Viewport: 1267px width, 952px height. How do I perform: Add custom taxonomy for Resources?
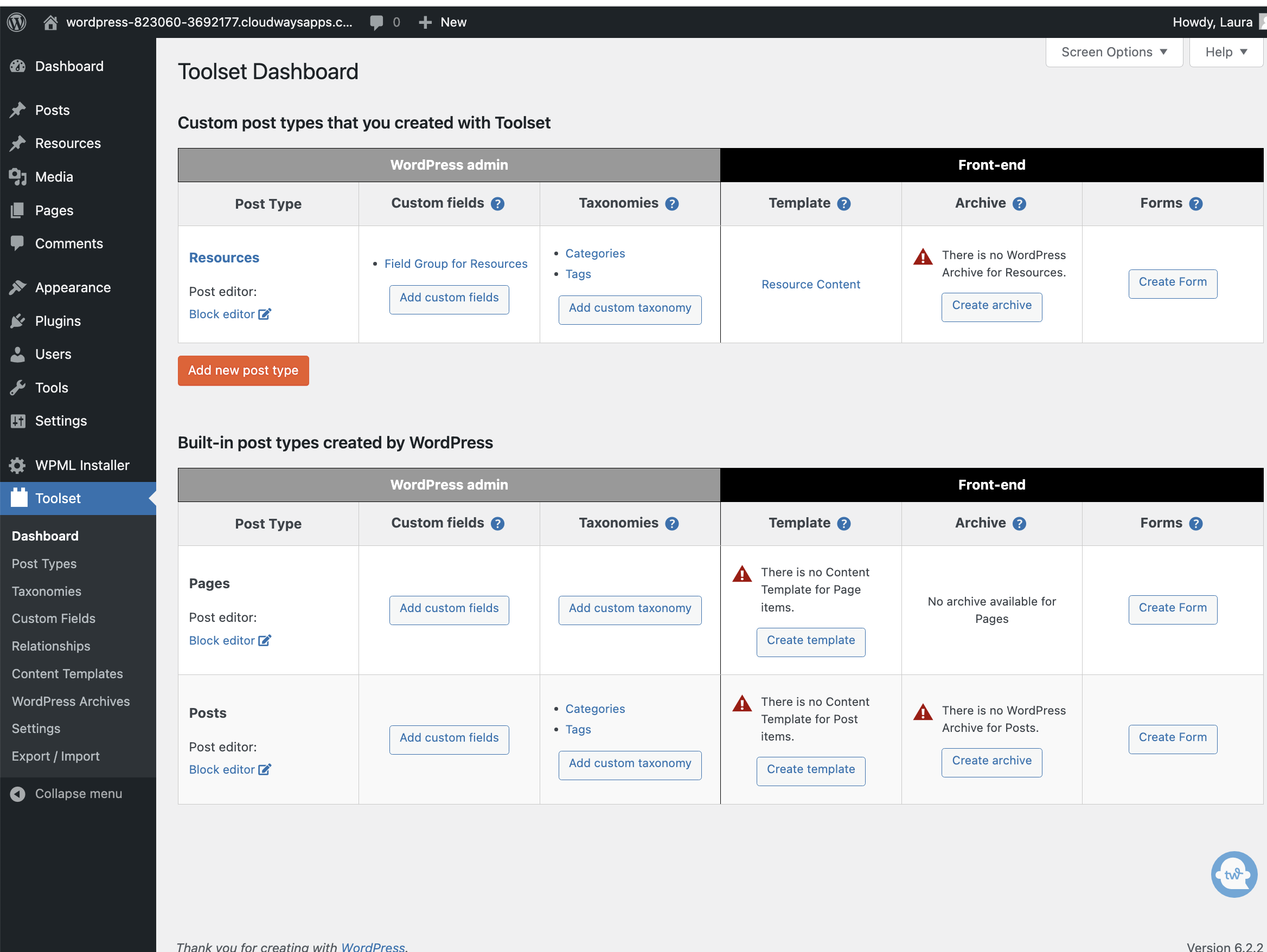point(630,309)
